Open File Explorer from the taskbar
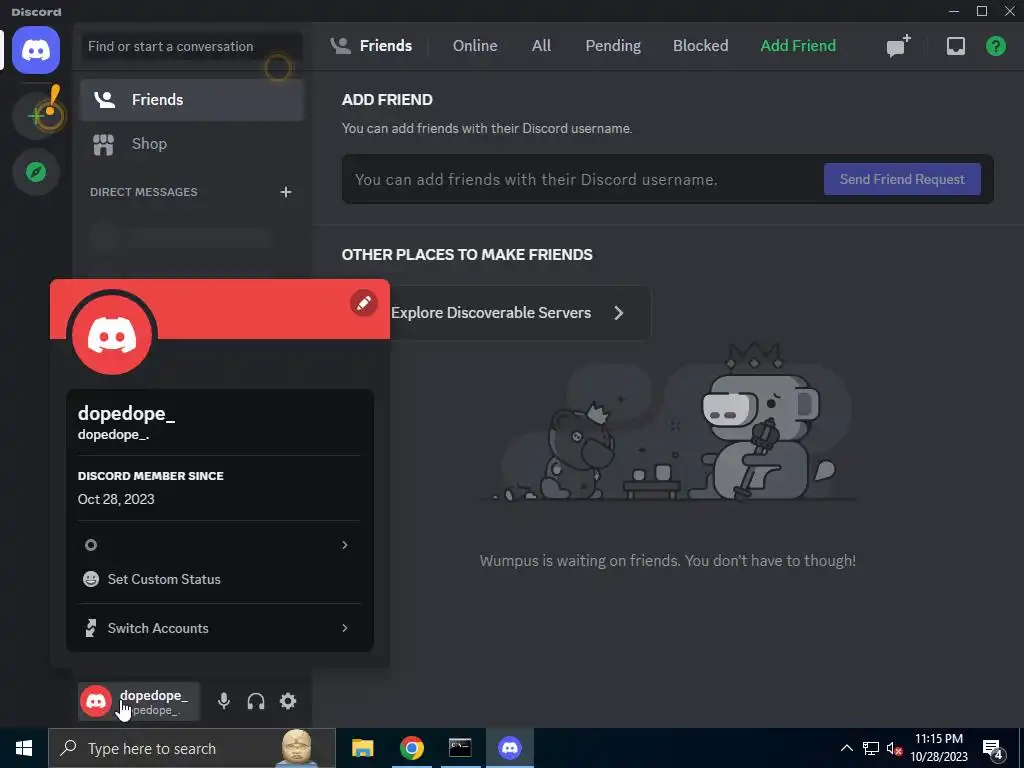The height and width of the screenshot is (768, 1024). point(362,748)
